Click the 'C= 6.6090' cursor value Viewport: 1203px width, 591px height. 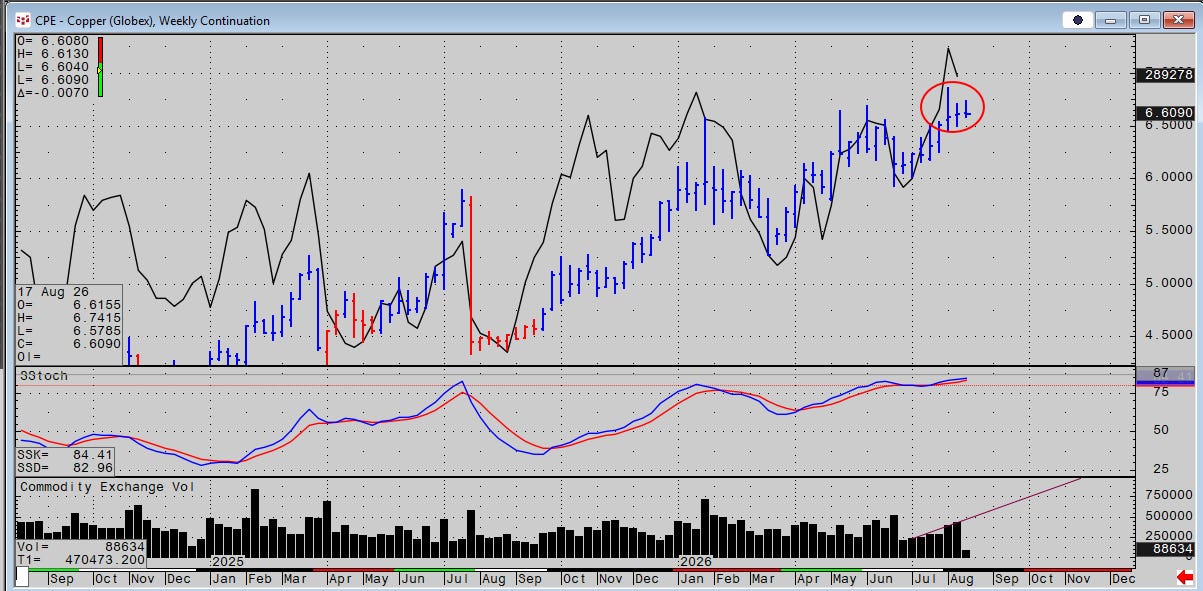tap(69, 343)
